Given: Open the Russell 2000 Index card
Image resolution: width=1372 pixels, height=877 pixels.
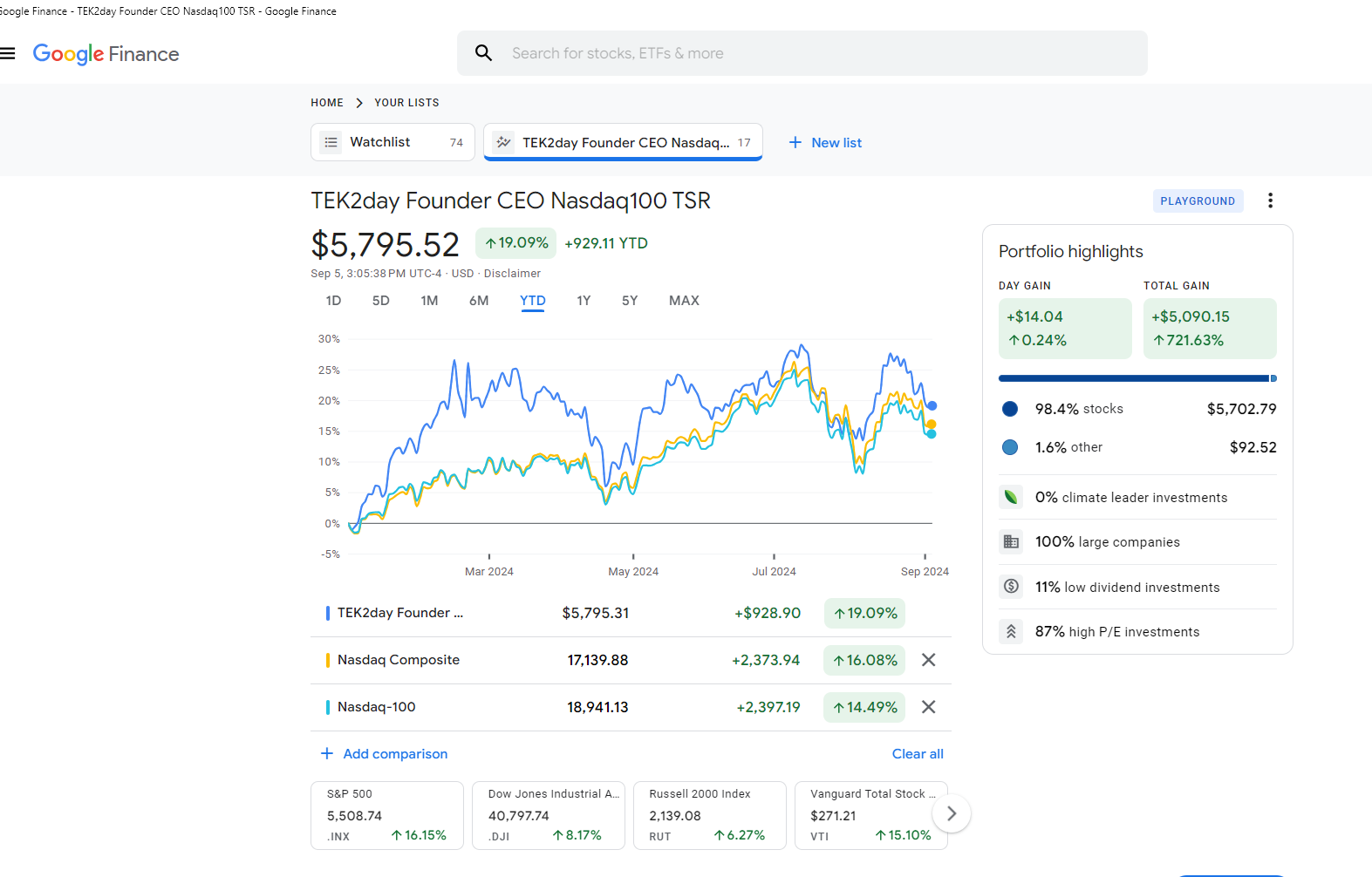Looking at the screenshot, I should point(710,815).
